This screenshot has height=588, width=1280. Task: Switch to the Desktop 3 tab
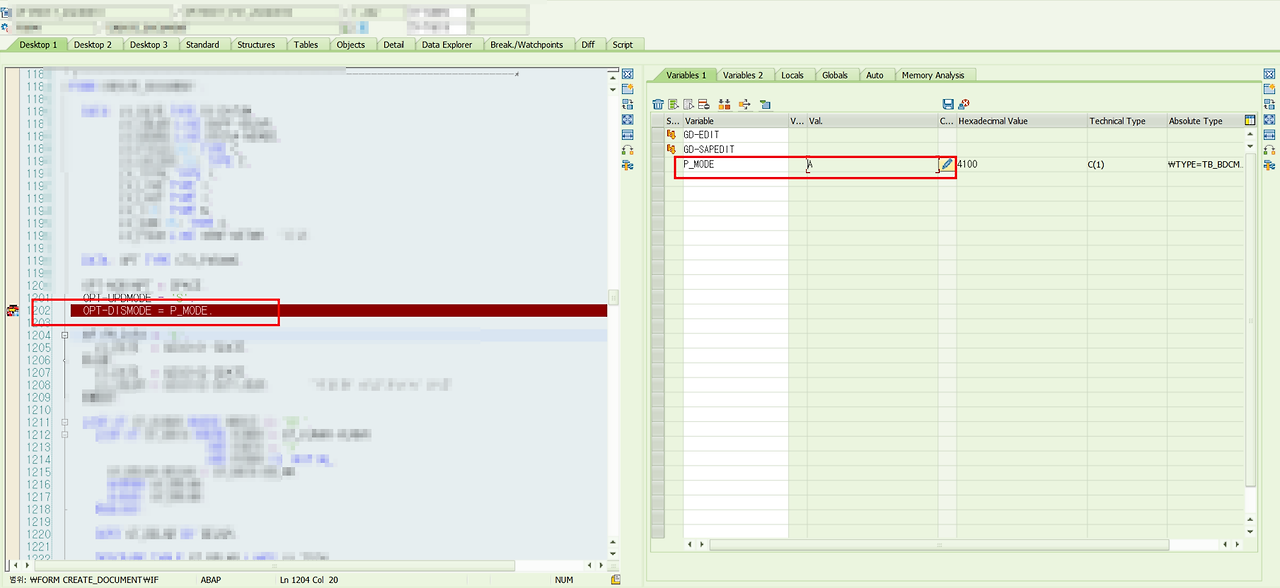click(x=149, y=45)
